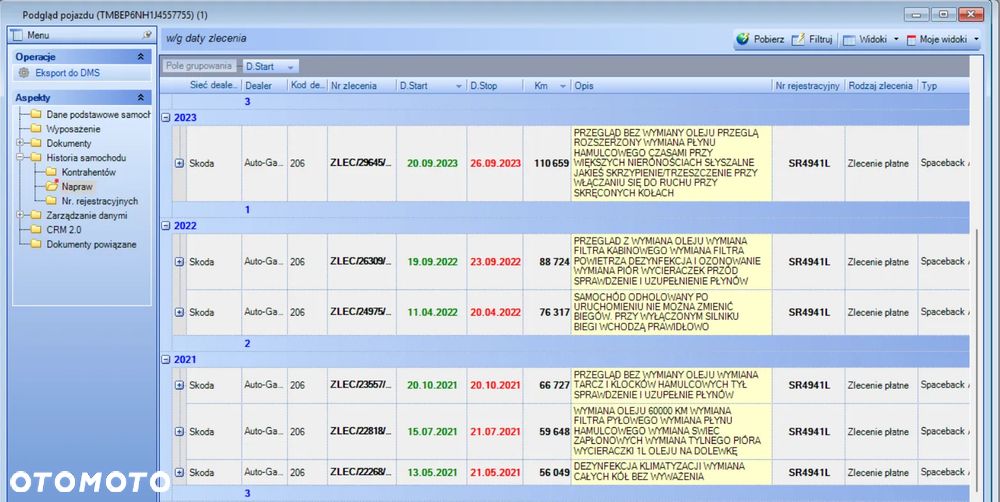Click the pin icon in Menu header
The height and width of the screenshot is (502, 1000).
[147, 35]
